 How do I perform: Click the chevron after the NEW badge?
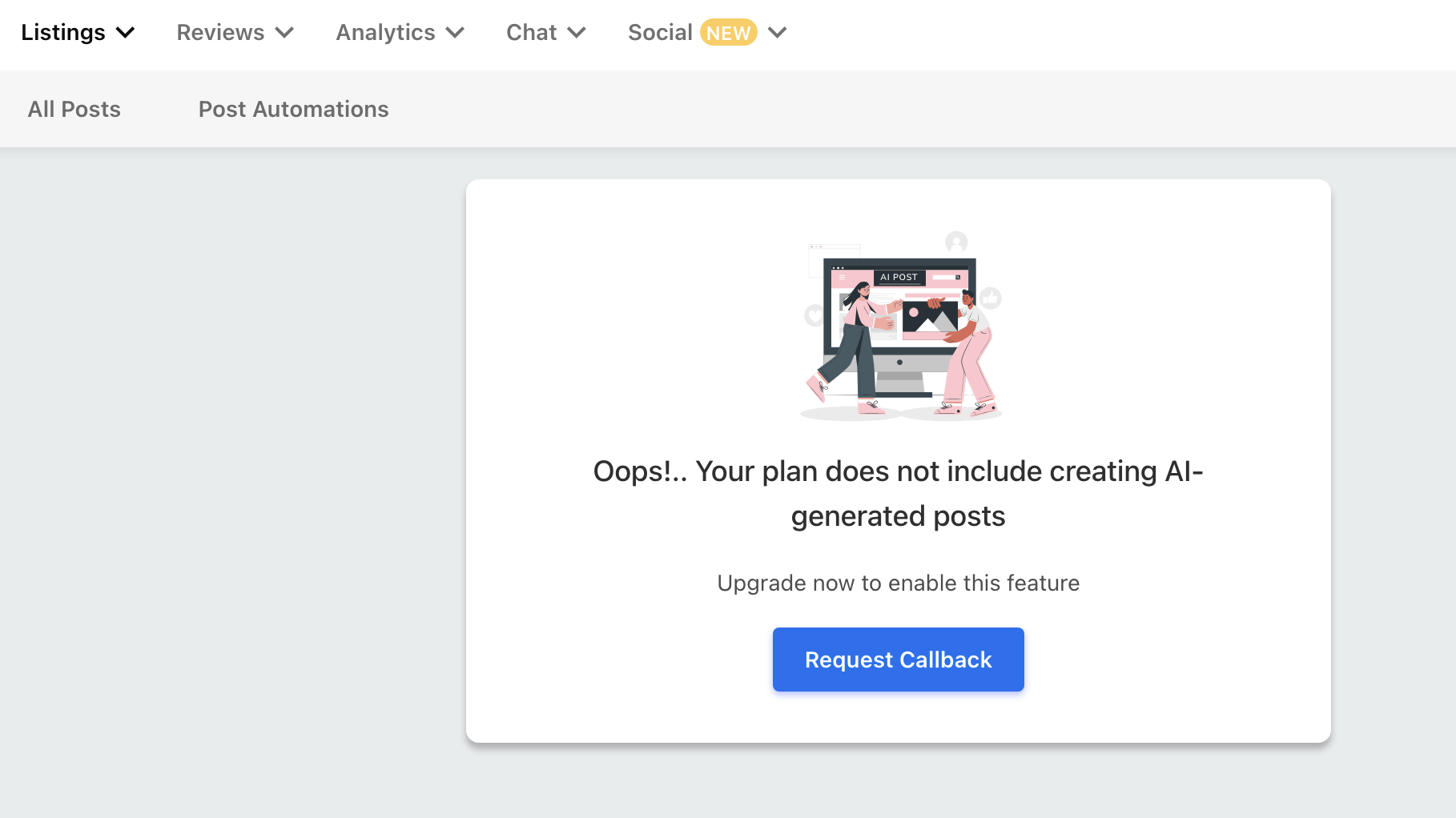[x=778, y=33]
